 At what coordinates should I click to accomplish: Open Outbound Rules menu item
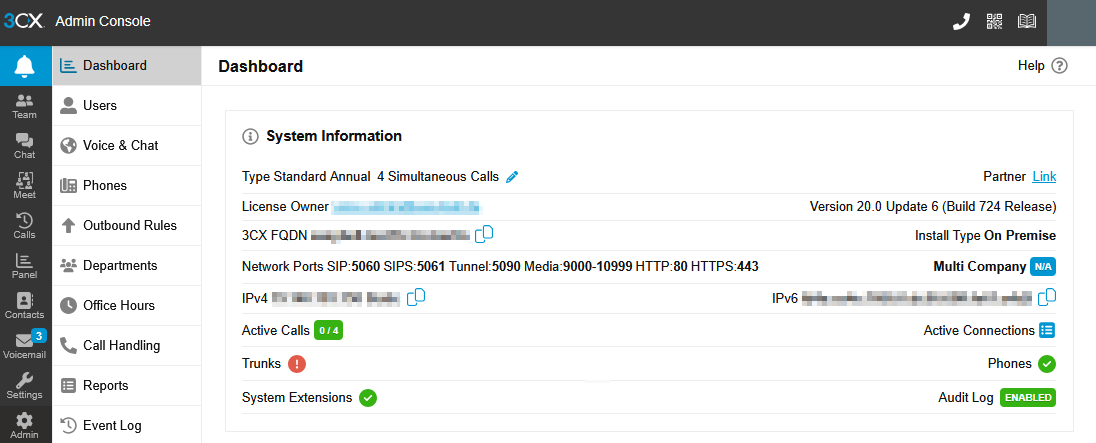(127, 226)
